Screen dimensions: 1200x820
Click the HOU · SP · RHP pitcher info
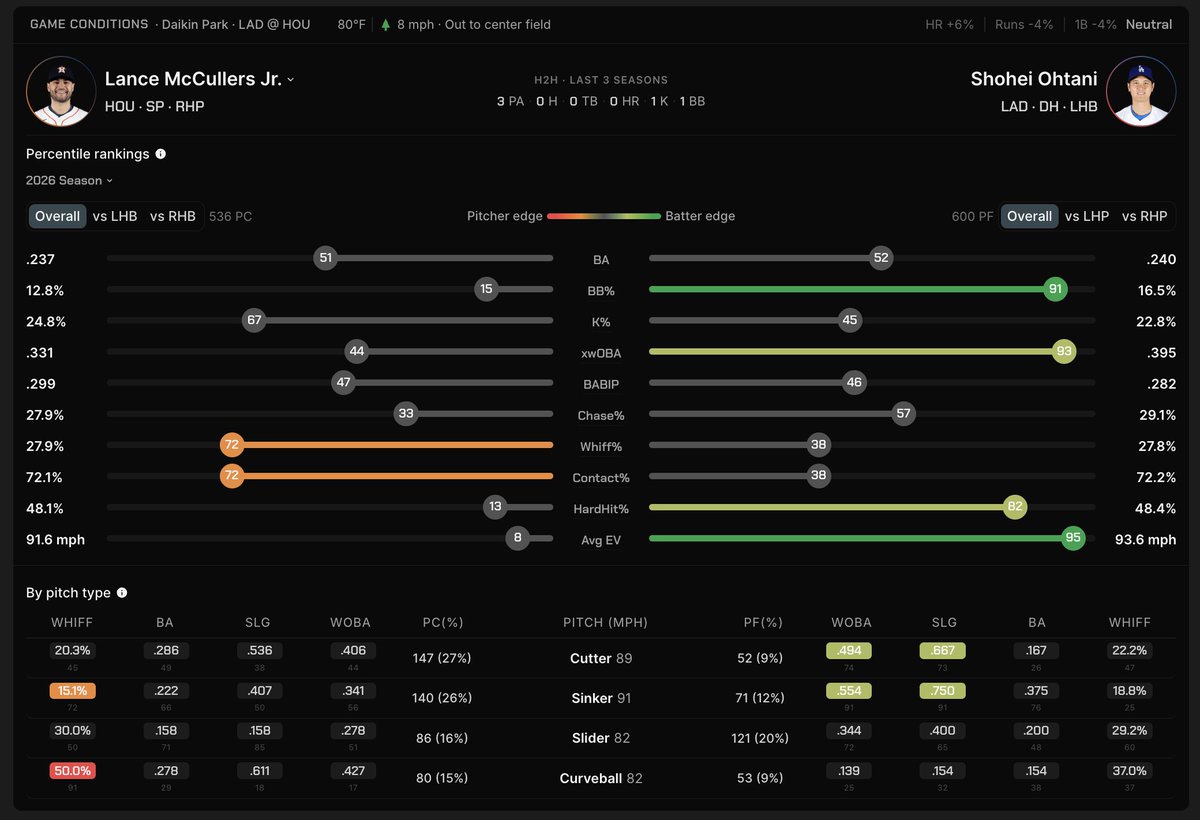(x=155, y=106)
